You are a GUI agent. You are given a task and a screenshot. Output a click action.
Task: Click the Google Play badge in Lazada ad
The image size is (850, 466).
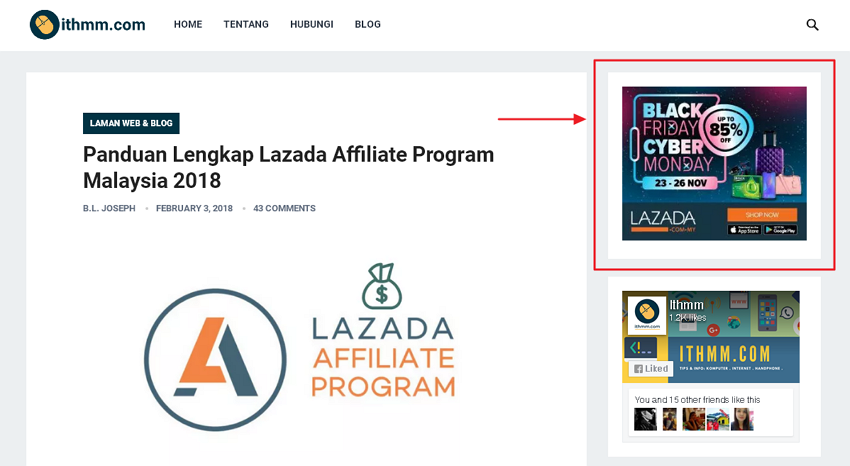coord(780,230)
